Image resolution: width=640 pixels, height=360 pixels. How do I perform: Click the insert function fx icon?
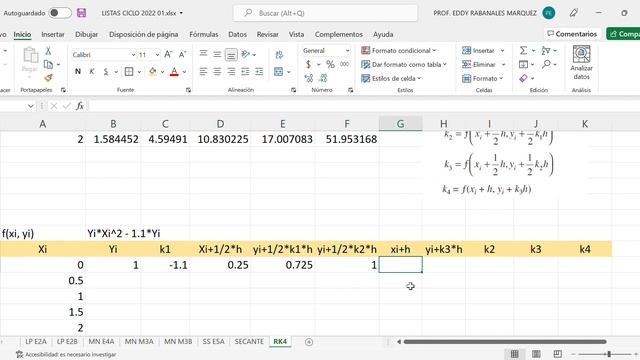point(80,106)
